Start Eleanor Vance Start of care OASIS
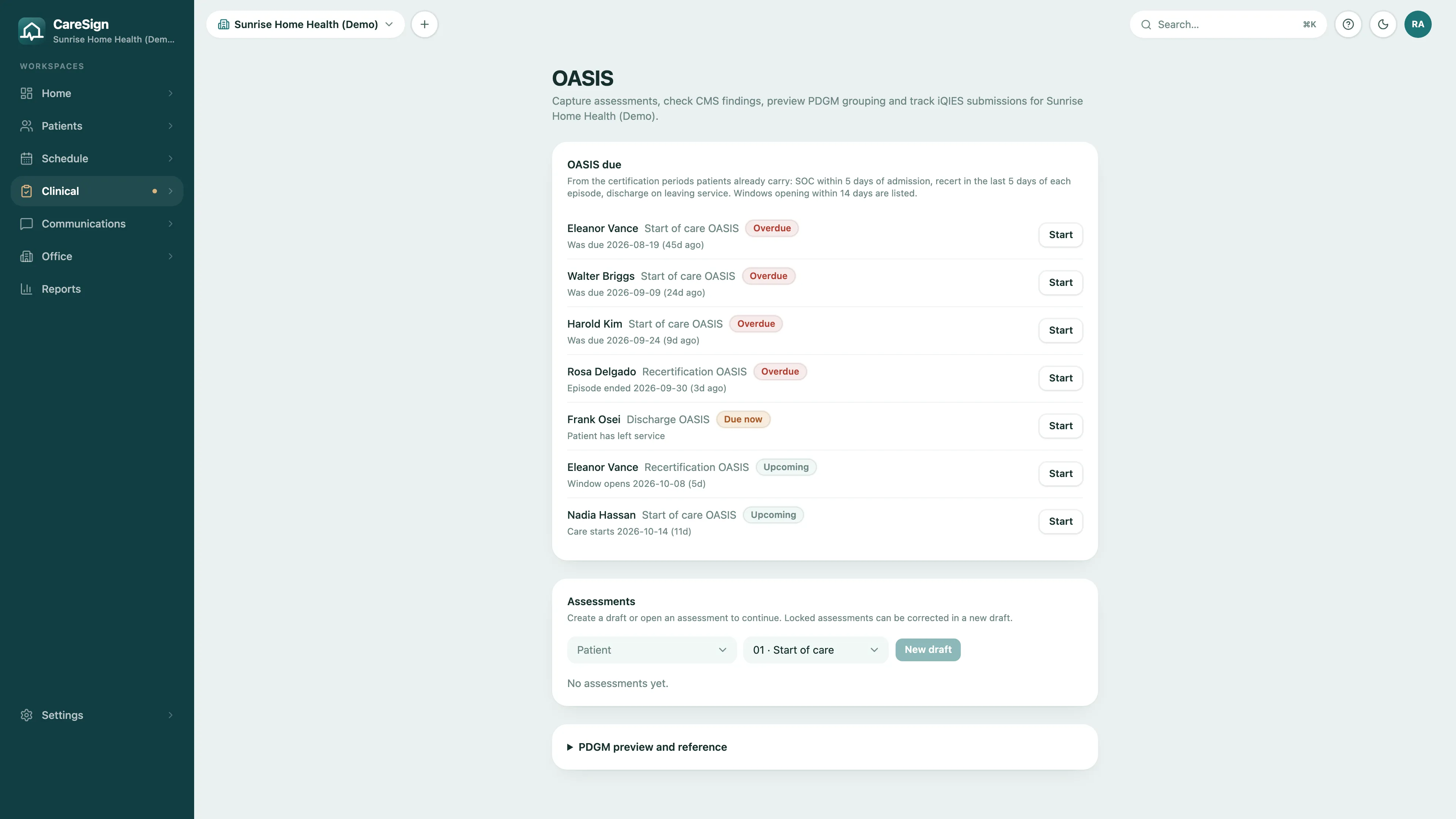 coord(1061,235)
